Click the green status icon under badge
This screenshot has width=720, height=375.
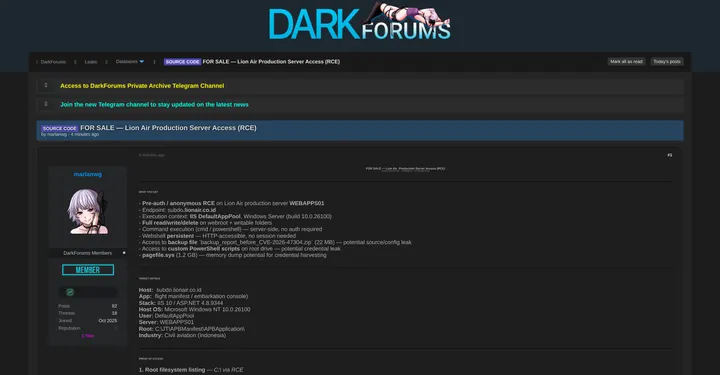pyautogui.click(x=70, y=292)
